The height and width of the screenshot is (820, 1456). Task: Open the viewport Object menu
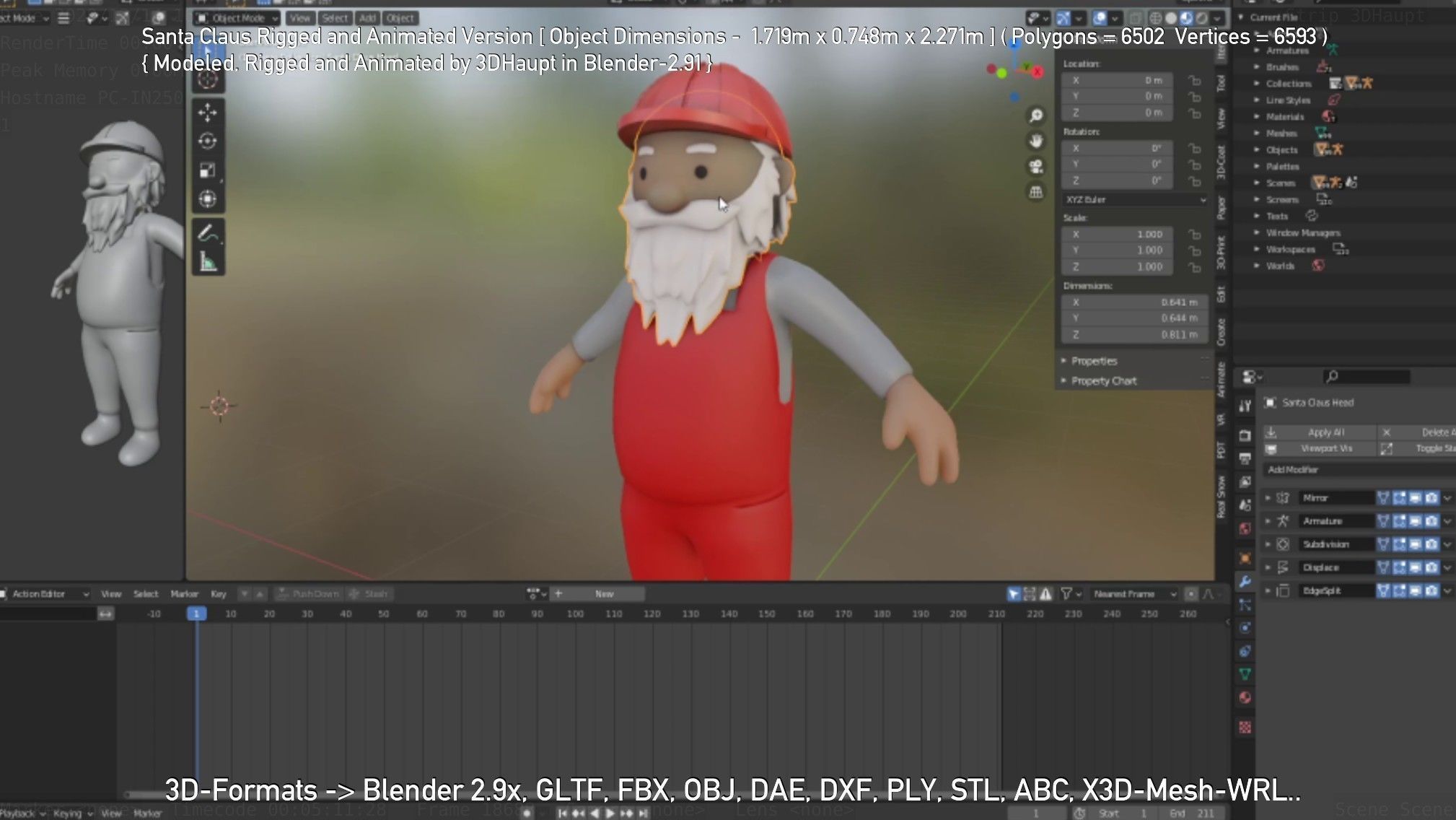click(x=400, y=18)
